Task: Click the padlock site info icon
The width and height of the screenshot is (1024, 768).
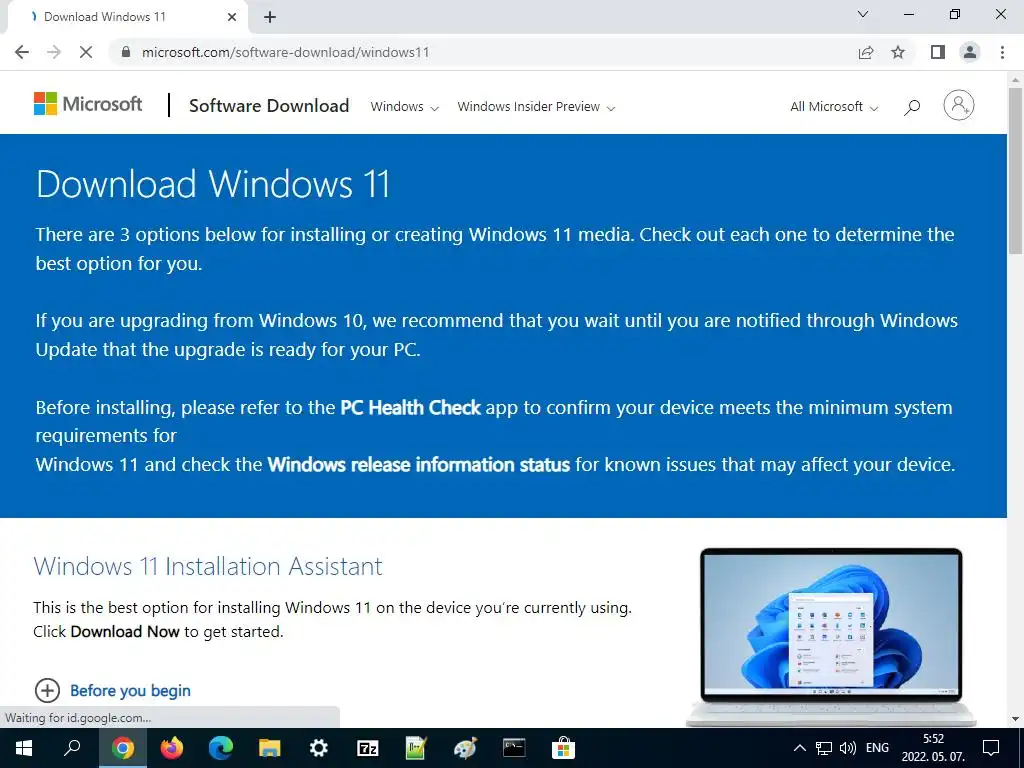Action: (126, 52)
